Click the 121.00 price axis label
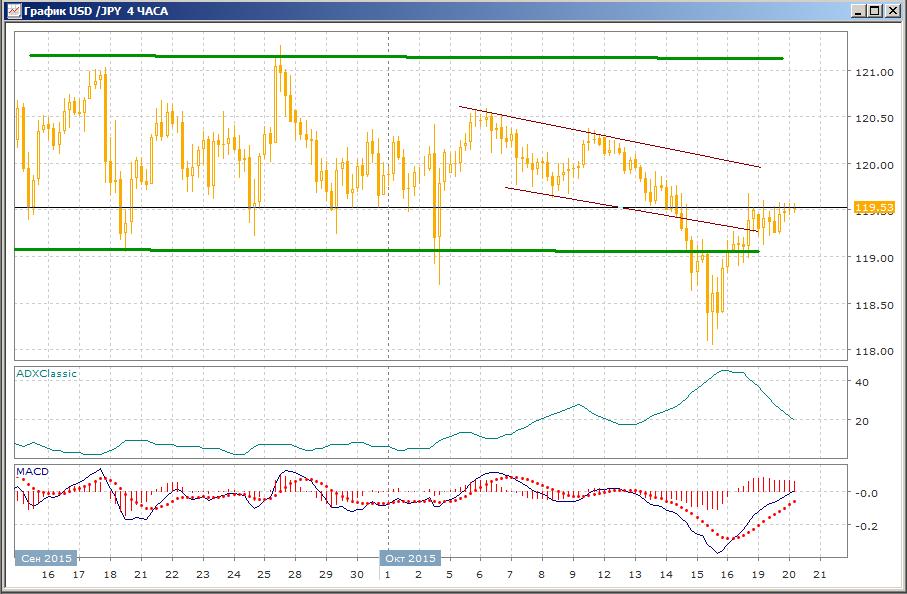This screenshot has height=594, width=907. coord(872,72)
